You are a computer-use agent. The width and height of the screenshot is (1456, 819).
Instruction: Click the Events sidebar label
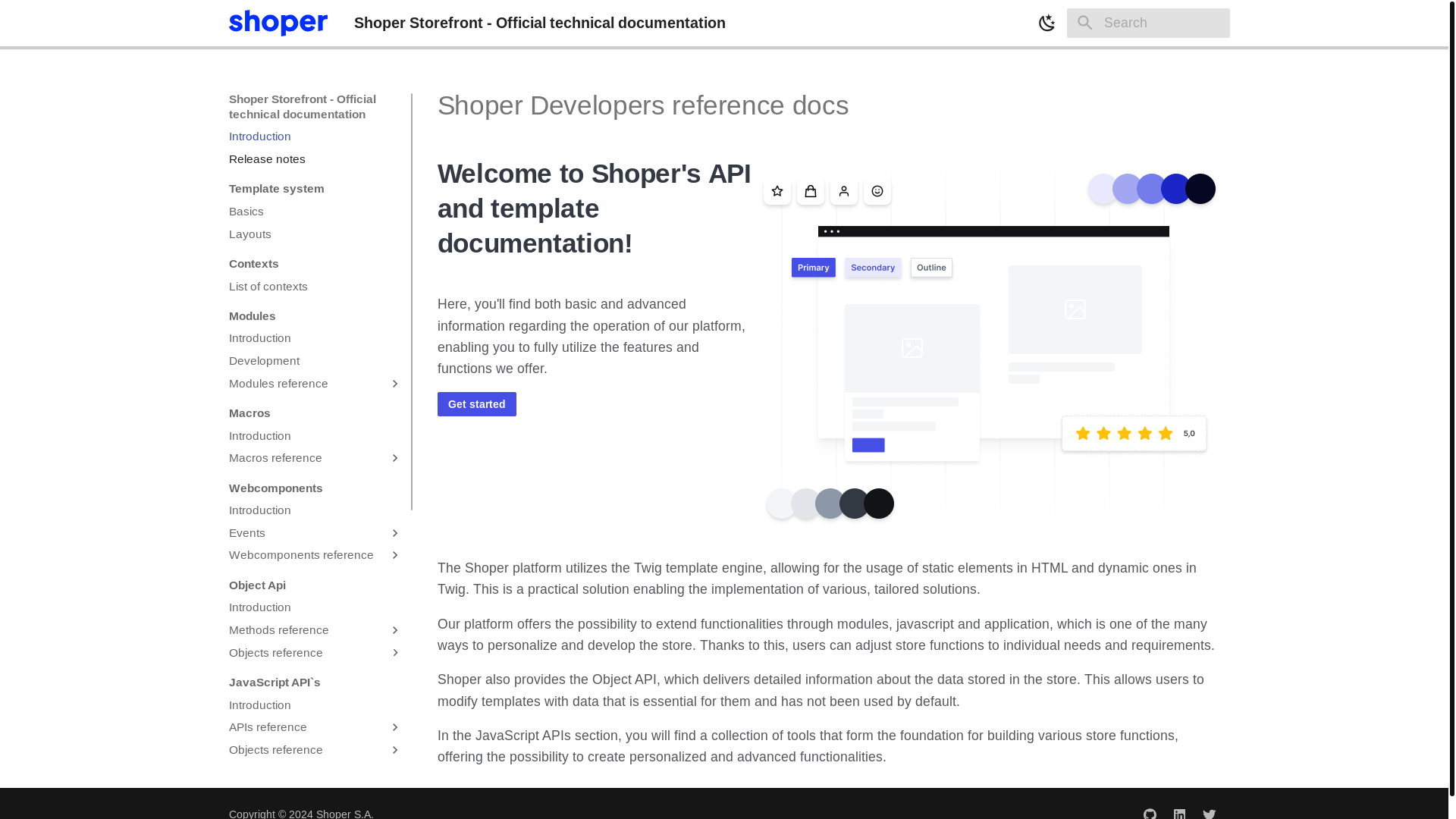247,533
